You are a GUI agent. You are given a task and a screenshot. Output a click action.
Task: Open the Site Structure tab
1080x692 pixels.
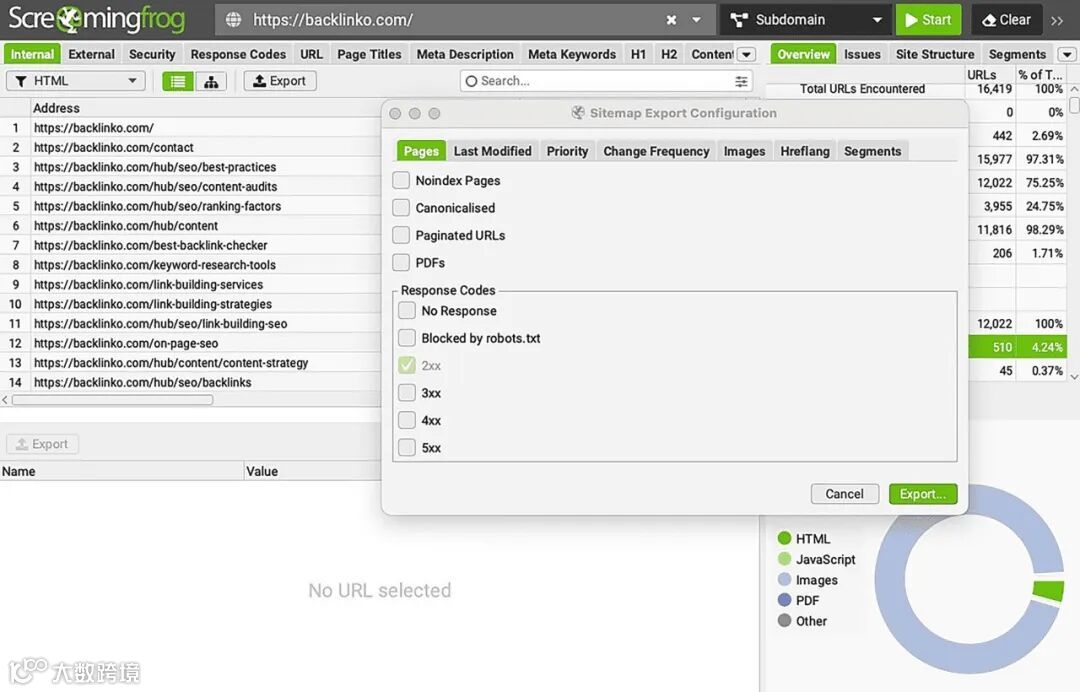(935, 54)
